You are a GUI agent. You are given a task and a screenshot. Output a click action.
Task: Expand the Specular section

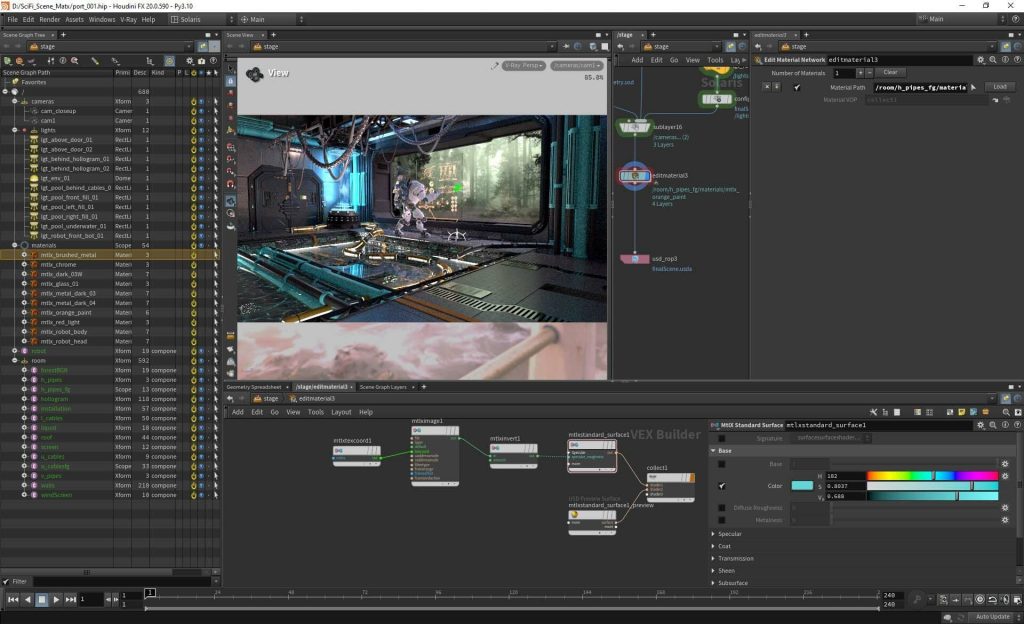coord(713,533)
